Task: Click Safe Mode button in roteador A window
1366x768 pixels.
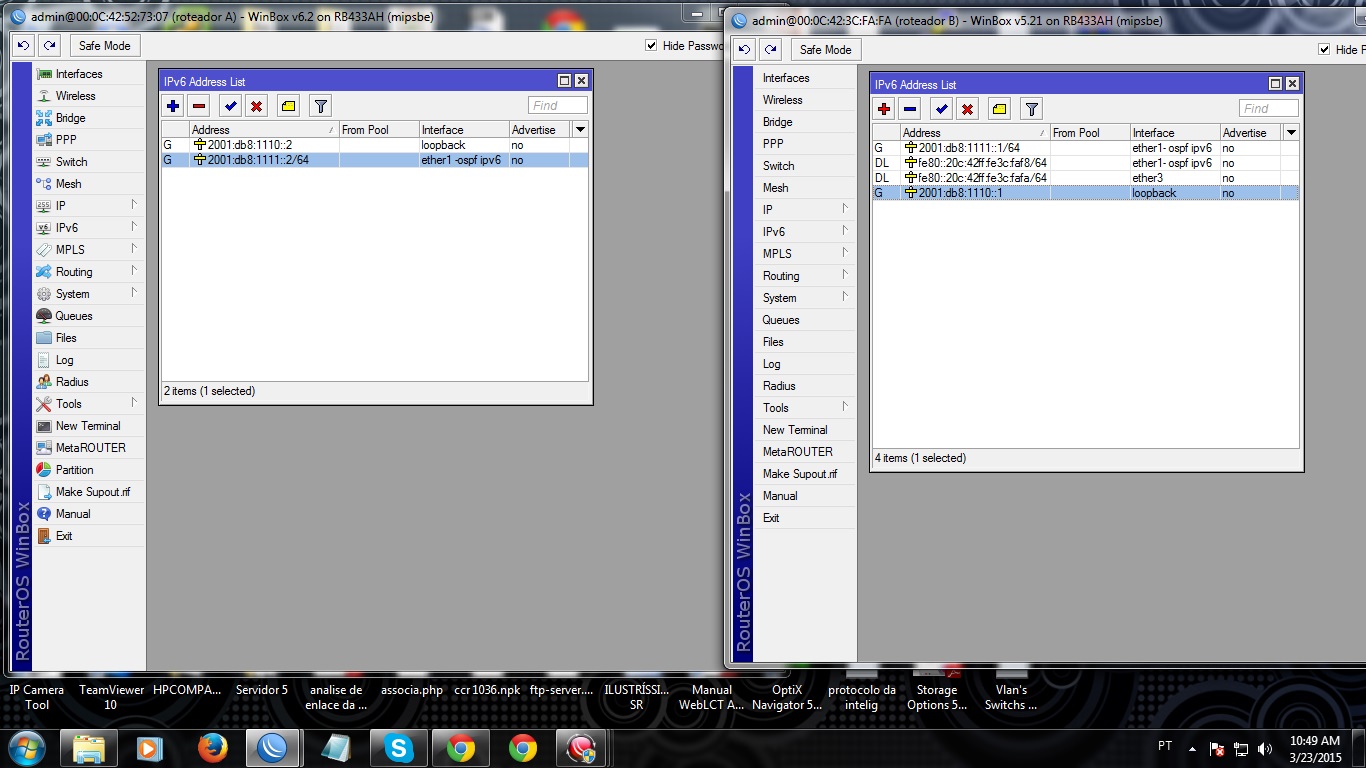Action: click(105, 46)
